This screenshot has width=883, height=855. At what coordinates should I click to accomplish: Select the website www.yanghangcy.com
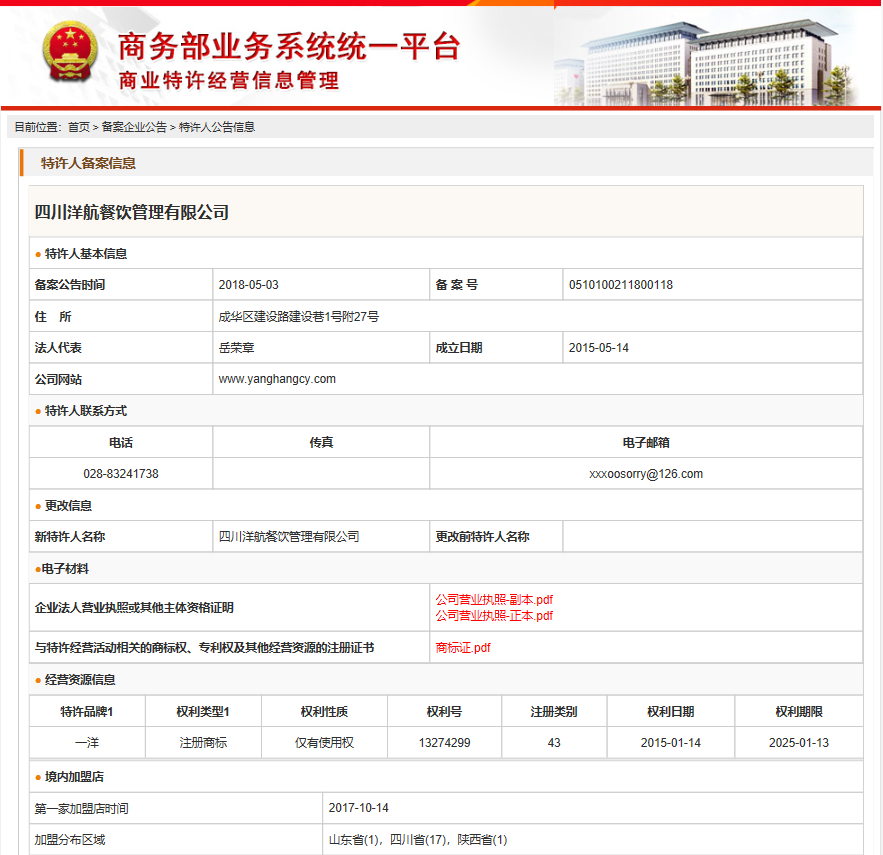coord(277,379)
